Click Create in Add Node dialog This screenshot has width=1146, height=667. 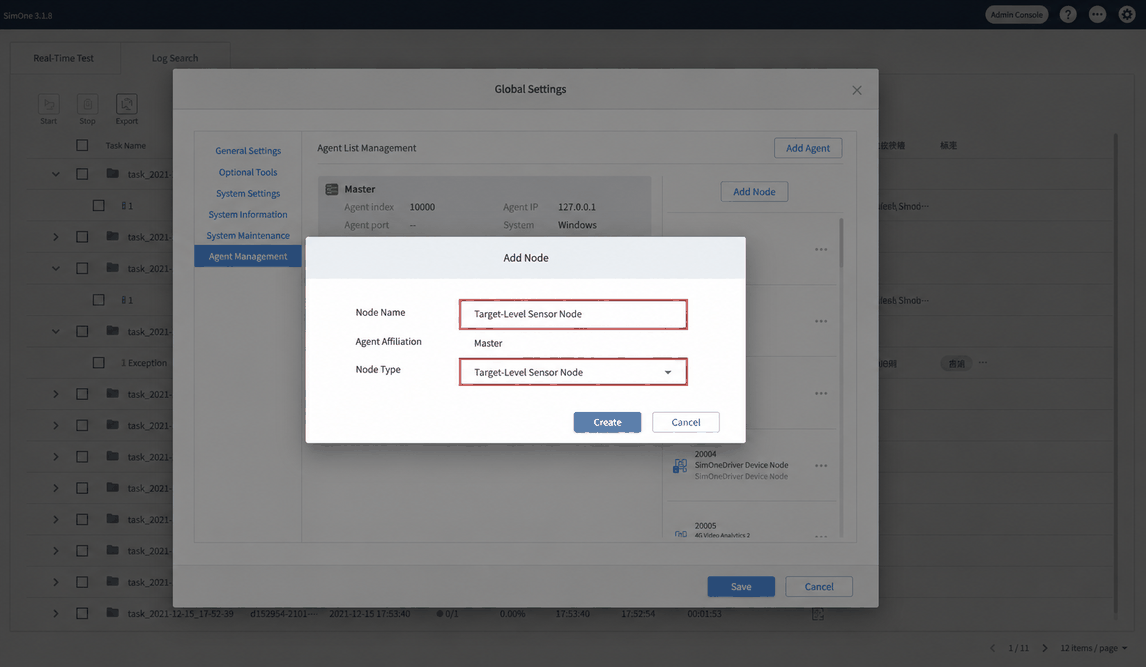(x=607, y=422)
